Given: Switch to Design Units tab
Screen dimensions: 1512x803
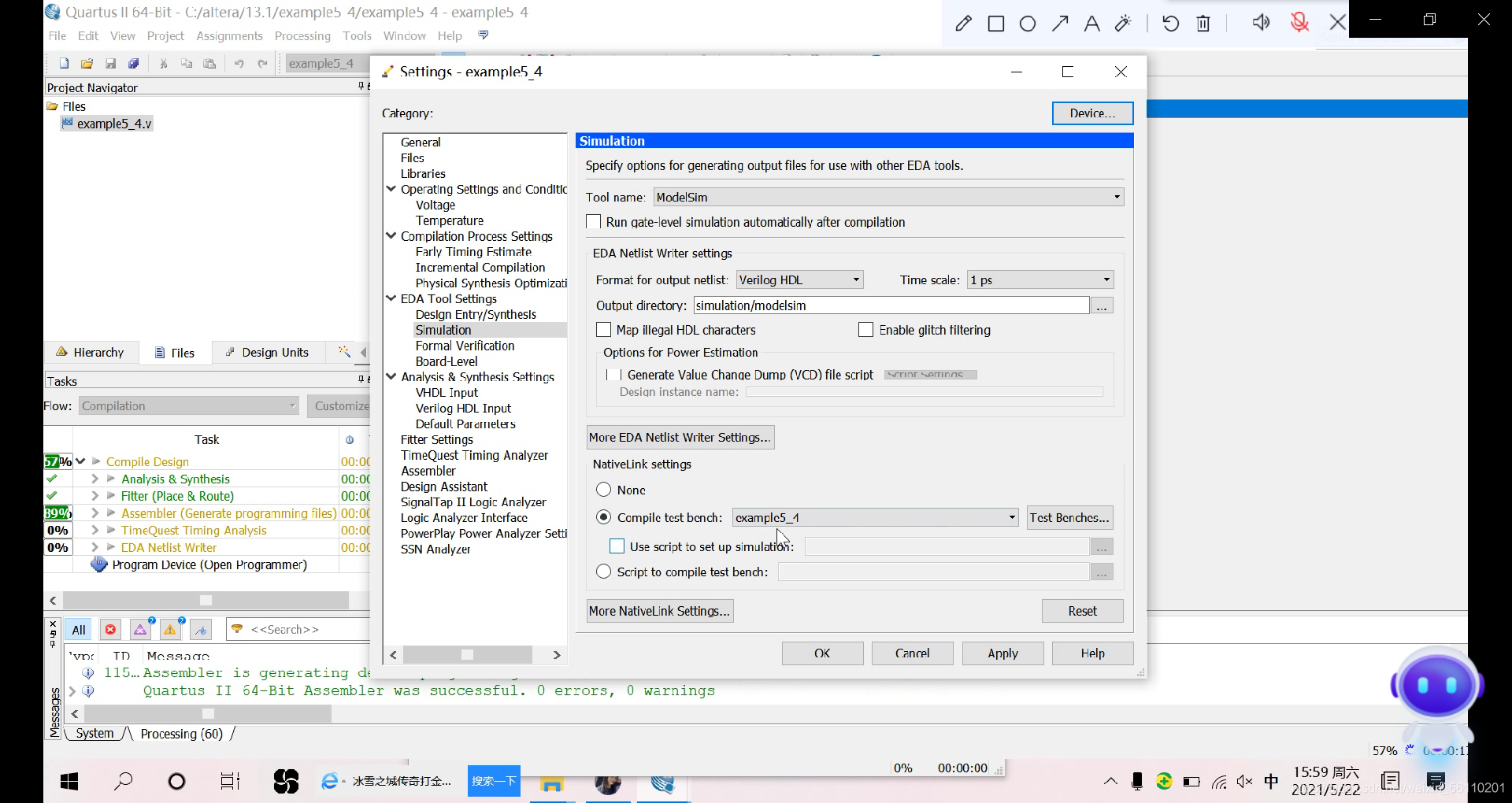Looking at the screenshot, I should pos(268,352).
